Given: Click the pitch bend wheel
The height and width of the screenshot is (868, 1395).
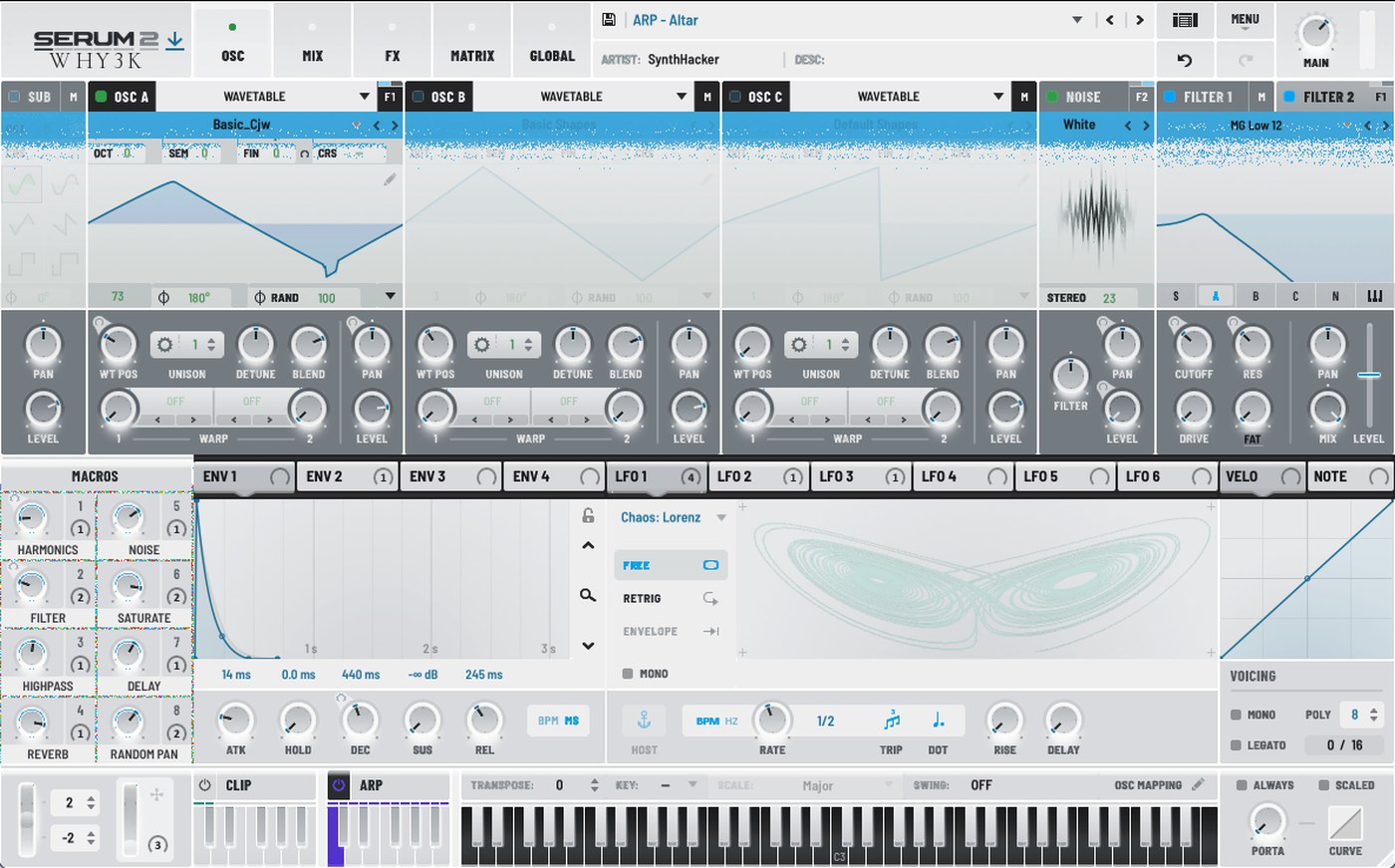Looking at the screenshot, I should 28,819.
